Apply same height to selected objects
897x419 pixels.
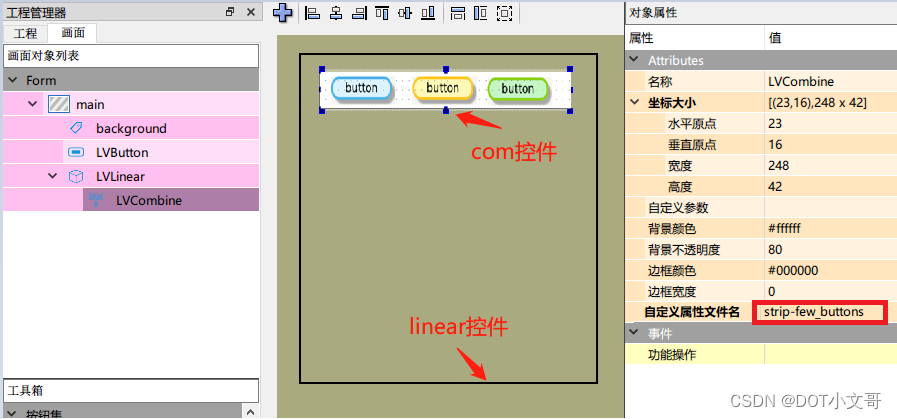tap(481, 13)
